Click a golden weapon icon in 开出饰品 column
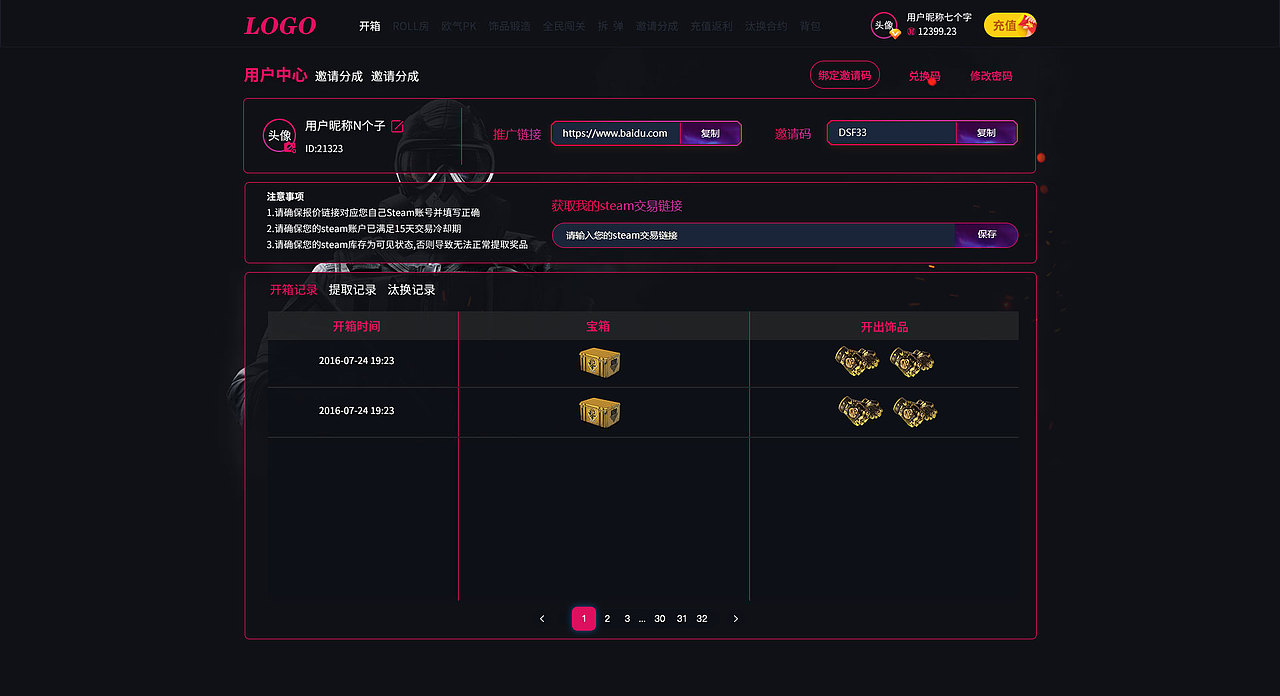 tap(857, 361)
